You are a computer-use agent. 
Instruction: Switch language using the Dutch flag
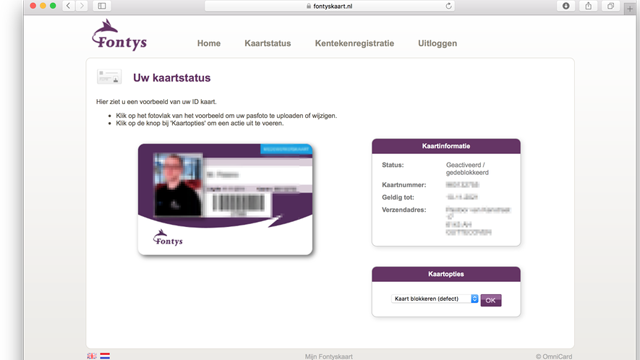click(x=105, y=356)
